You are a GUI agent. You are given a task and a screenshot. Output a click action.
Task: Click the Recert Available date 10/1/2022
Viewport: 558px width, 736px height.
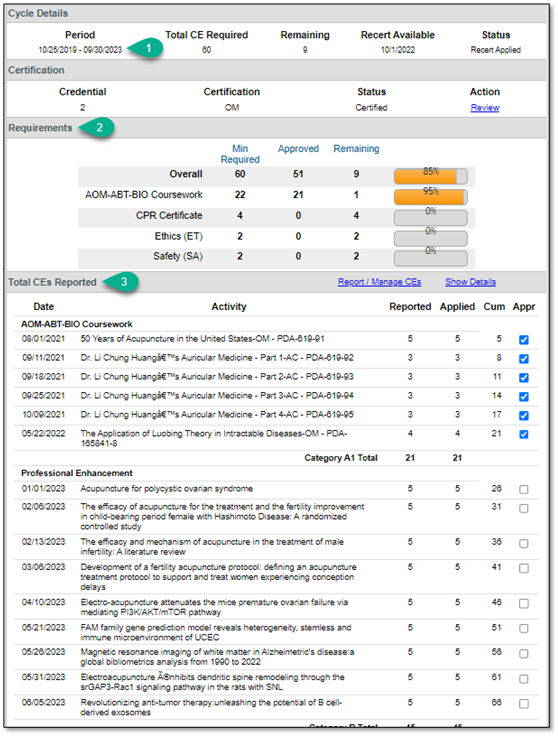click(397, 50)
